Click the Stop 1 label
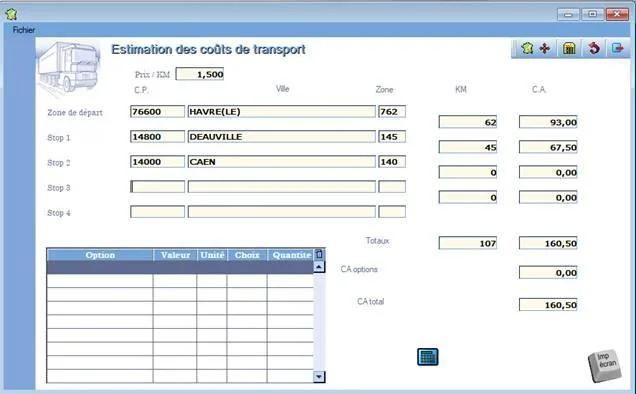Viewport: 636px width, 394px height. (x=59, y=138)
